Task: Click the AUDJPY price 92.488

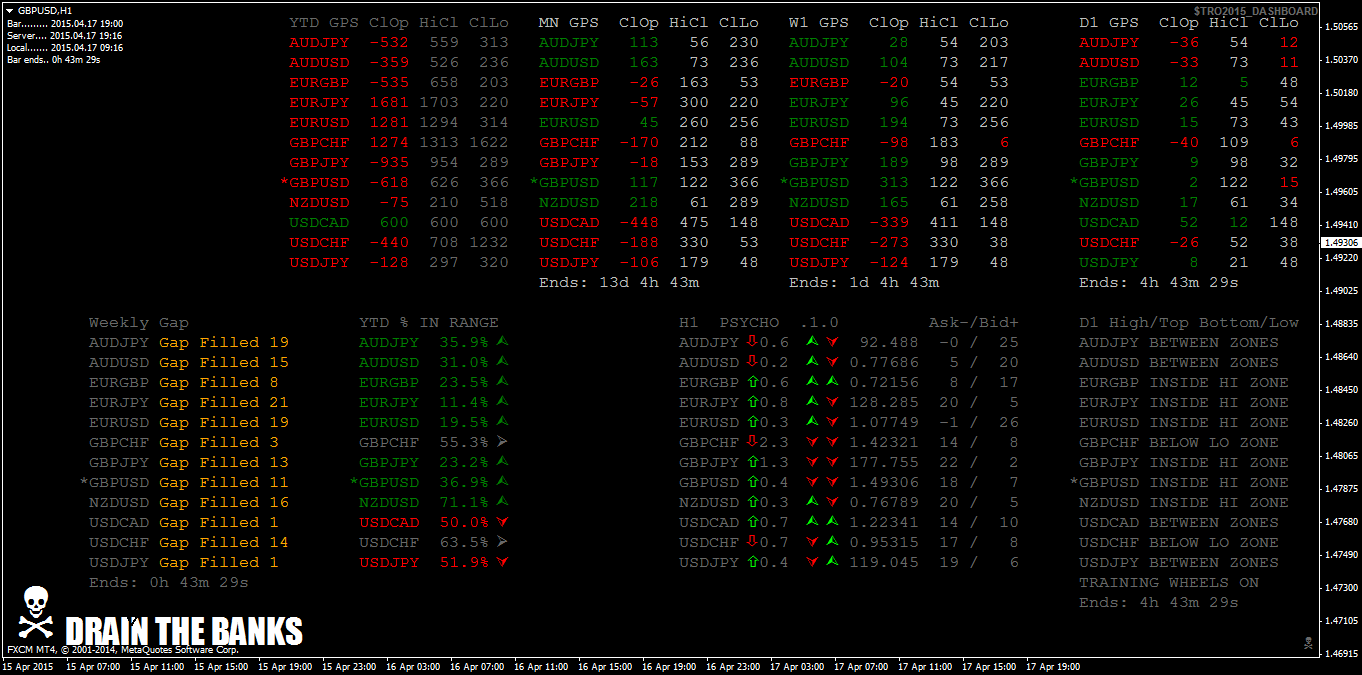Action: coord(889,342)
